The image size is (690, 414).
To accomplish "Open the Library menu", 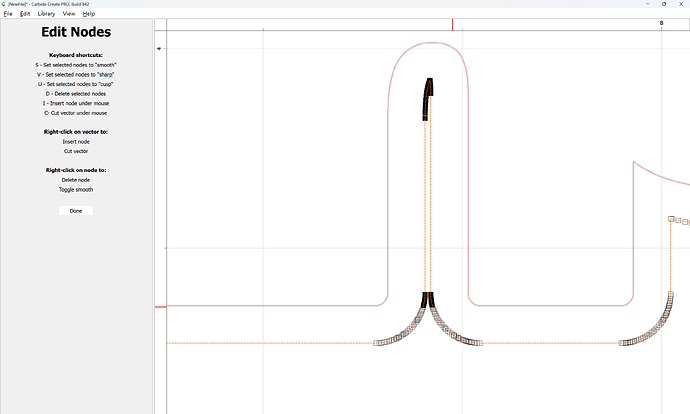I will pyautogui.click(x=46, y=14).
